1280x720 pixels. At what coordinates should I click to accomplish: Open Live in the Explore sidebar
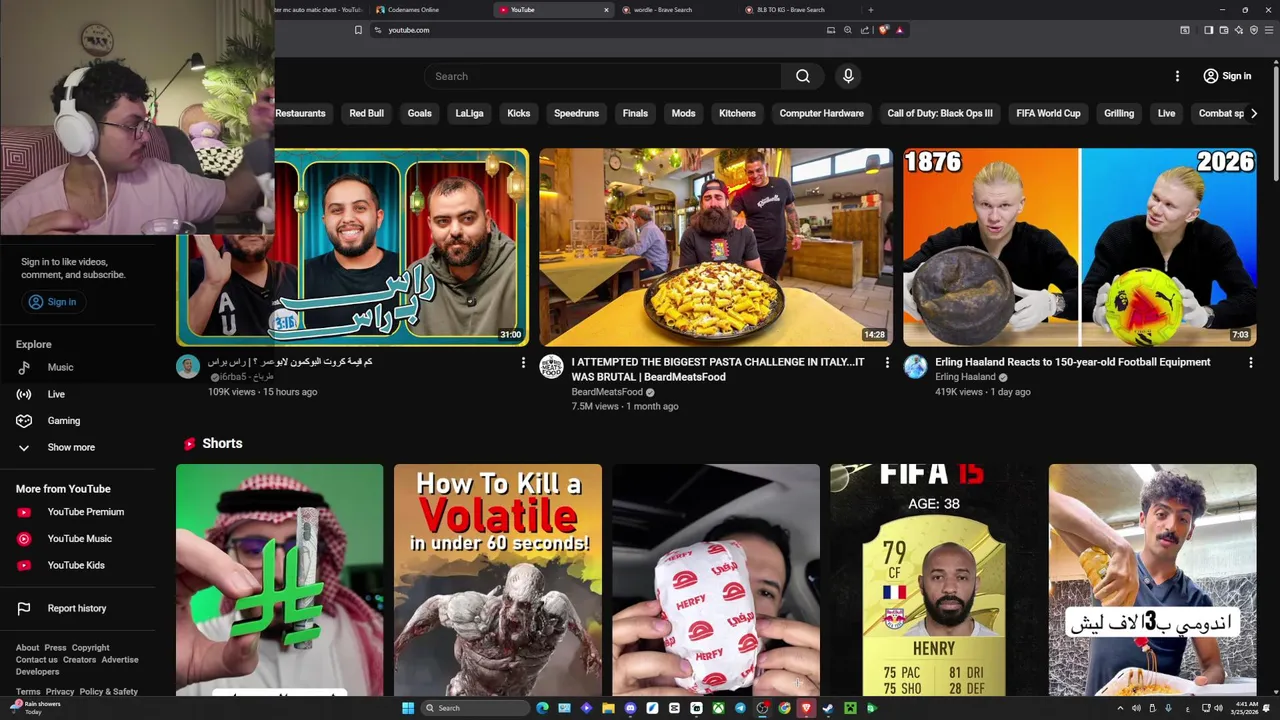pos(56,394)
